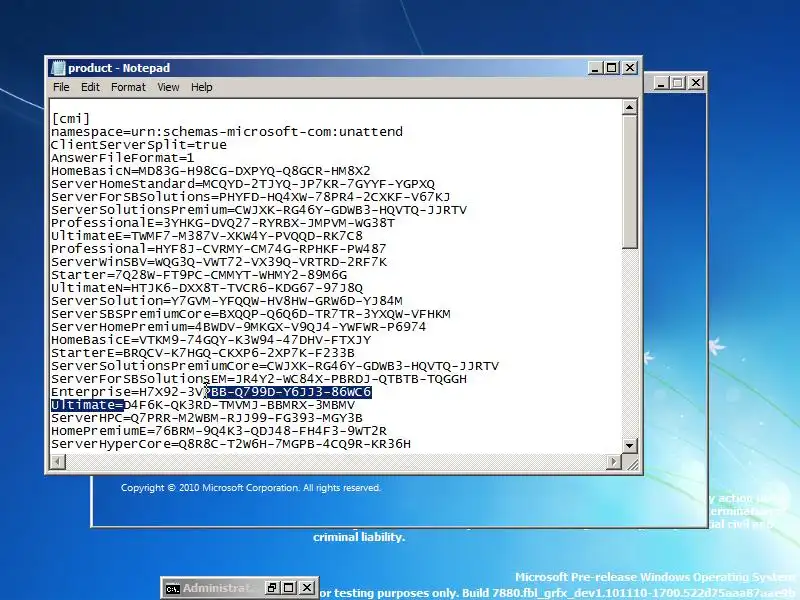Click the HomePremiumE key line
Screen dimensions: 800x600
click(219, 431)
